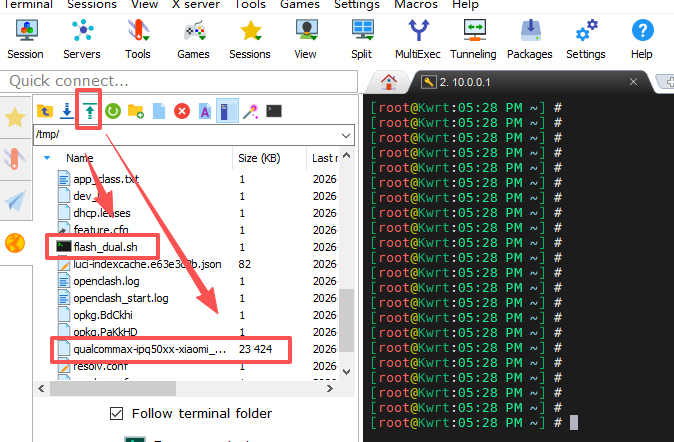Open the paper plane Macros sidebar tab

pos(15,201)
